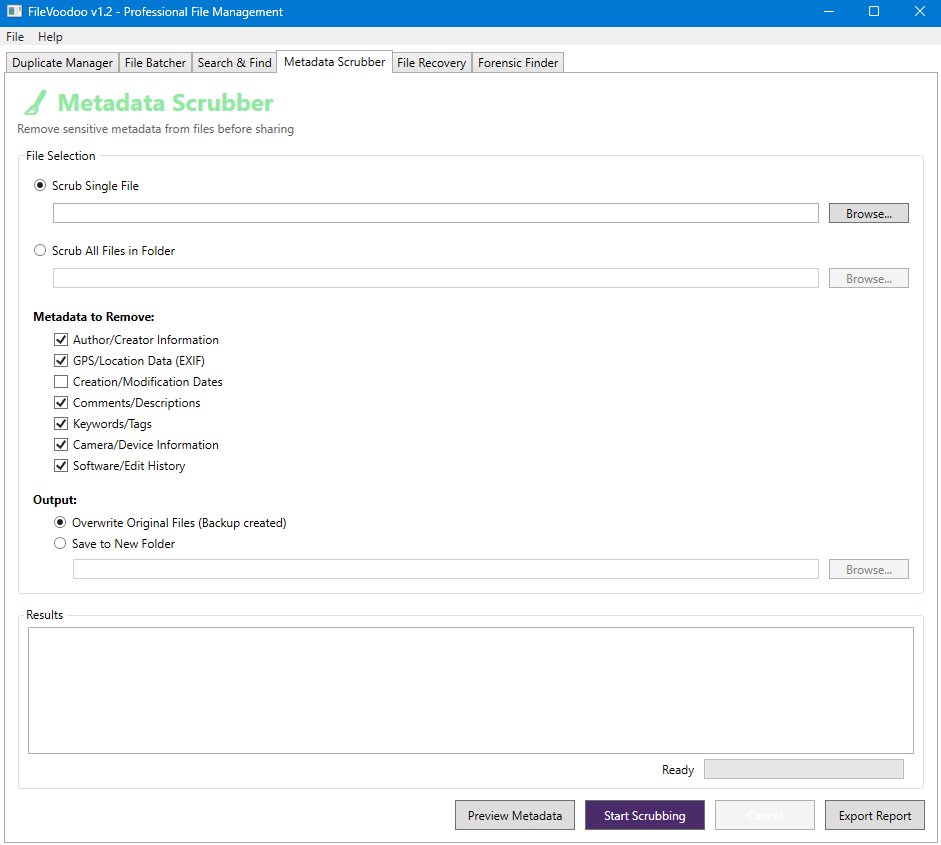This screenshot has height=845, width=941.
Task: Open the Help menu
Action: click(50, 37)
